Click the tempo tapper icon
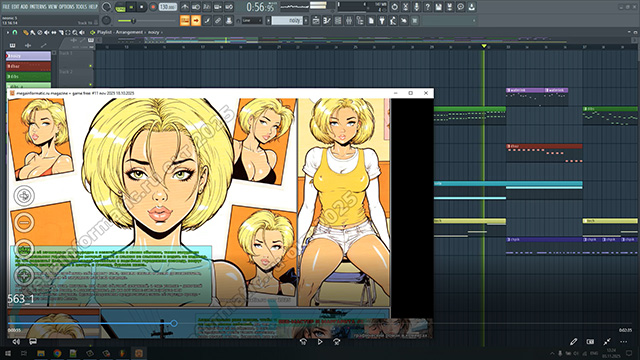 (x=393, y=20)
